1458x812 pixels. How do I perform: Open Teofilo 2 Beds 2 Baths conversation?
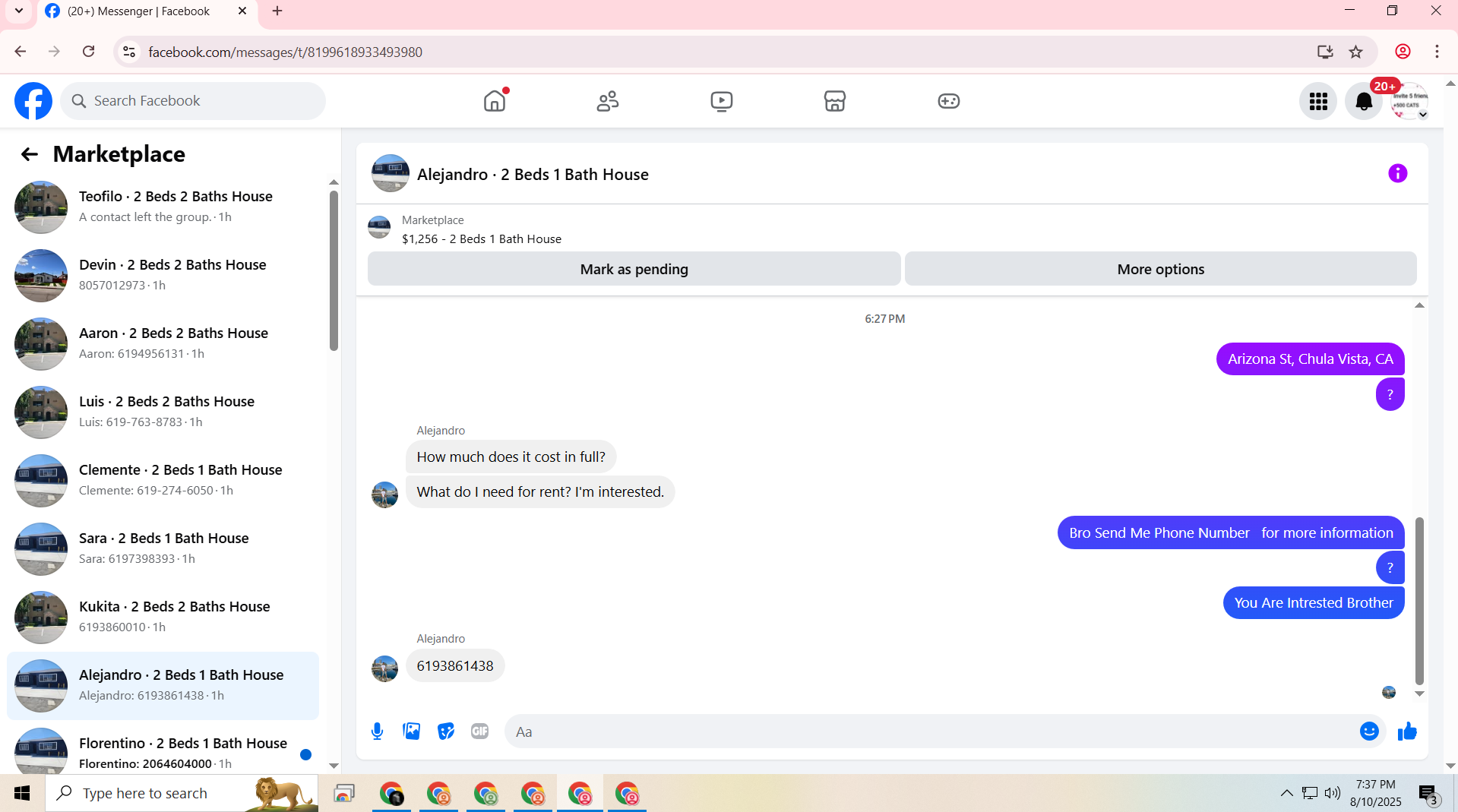pyautogui.click(x=163, y=207)
